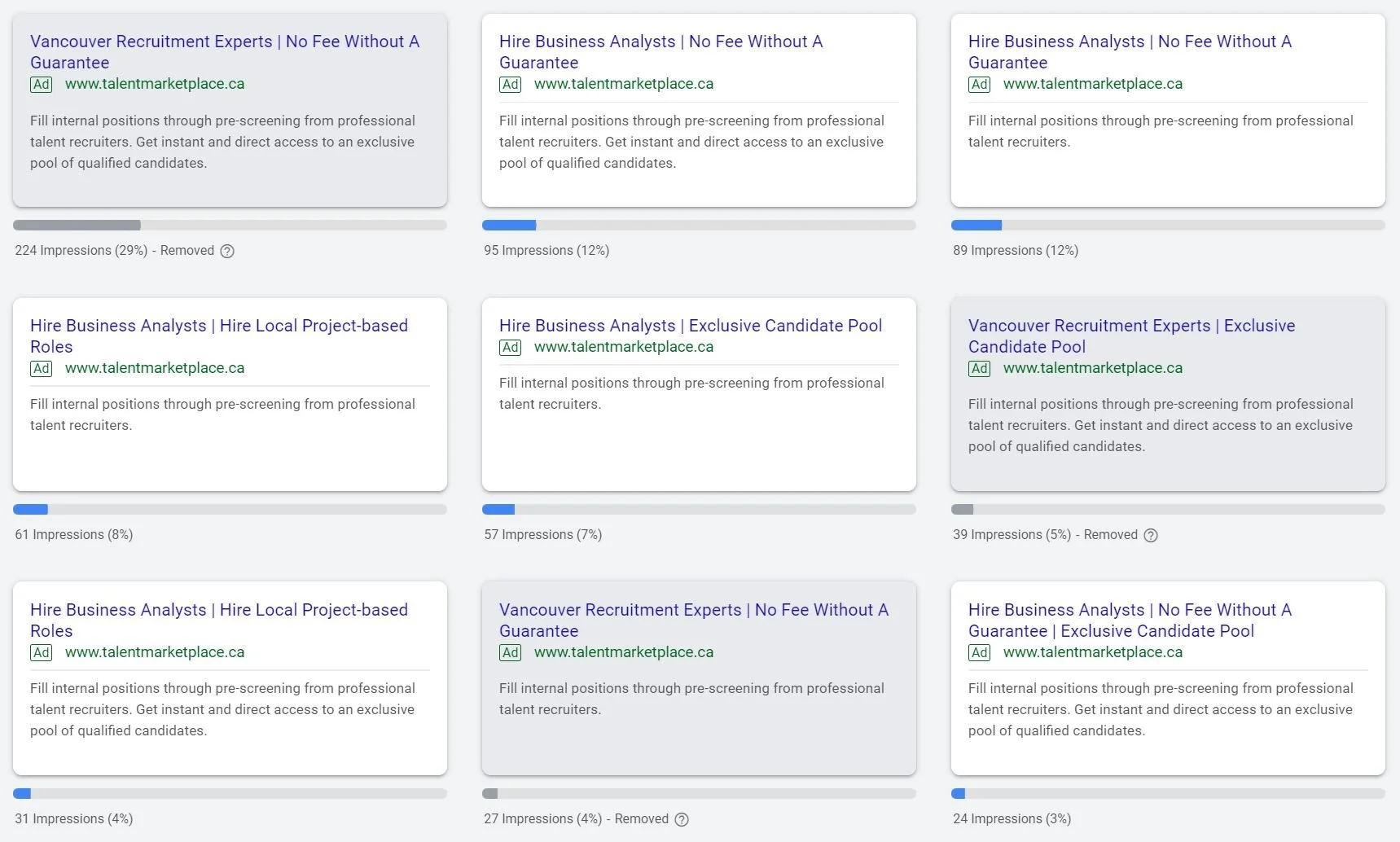Select '61 Impressions (8%)' label
Screen dimensions: 1400x842
tap(74, 535)
